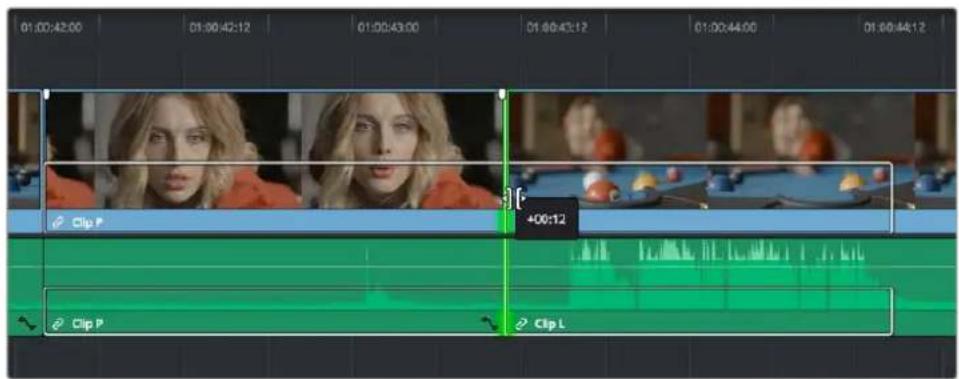Select the pool table video clip thumbnail
The width and height of the screenshot is (959, 379).
click(733, 150)
